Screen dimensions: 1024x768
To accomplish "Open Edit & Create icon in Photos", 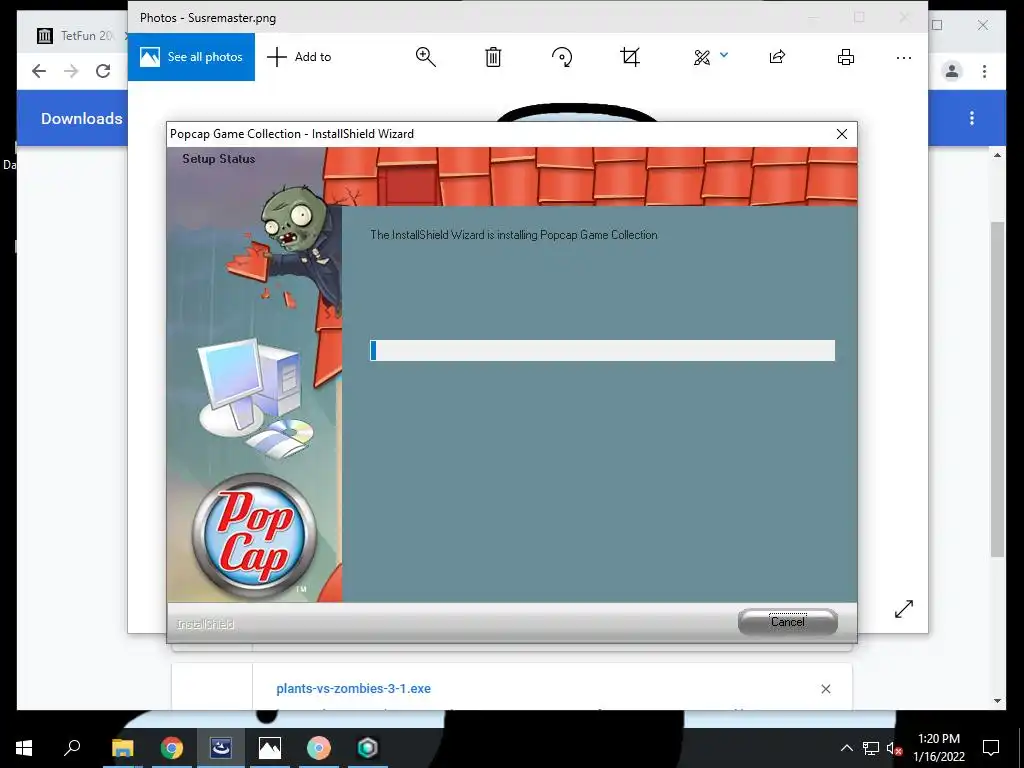I will [x=702, y=57].
